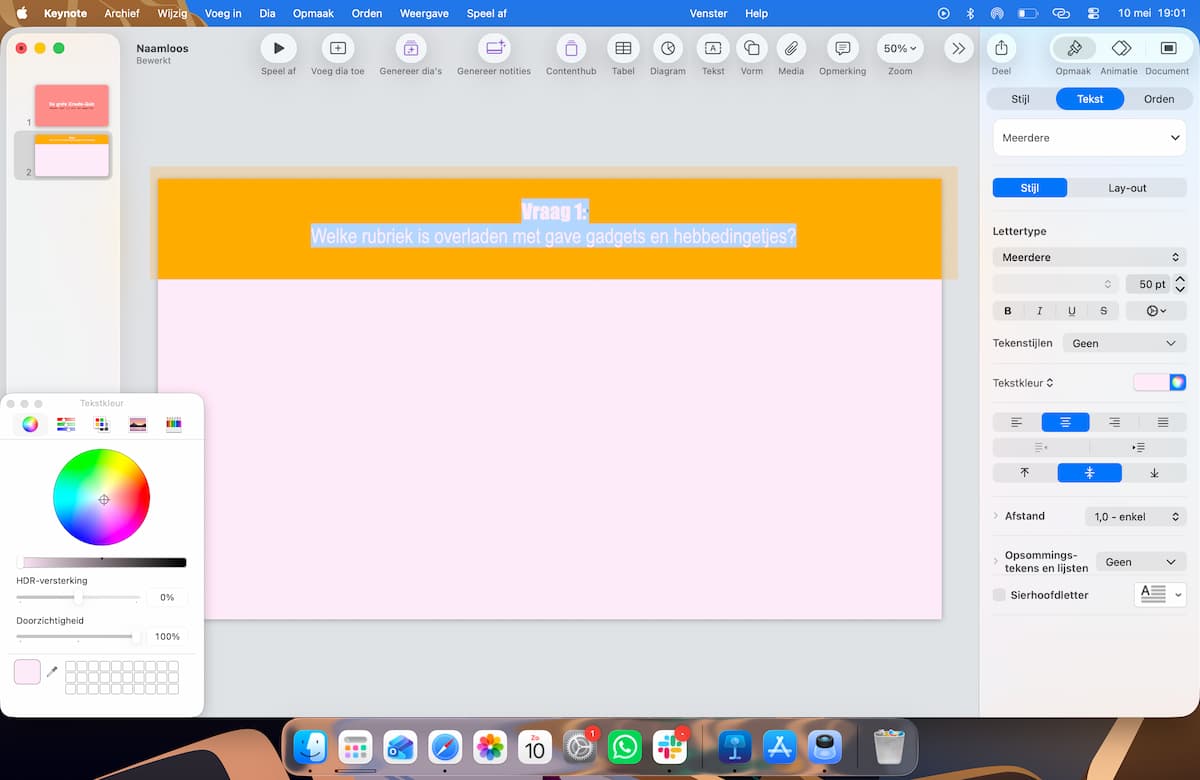The width and height of the screenshot is (1200, 780).
Task: Click the opacity 100% field
Action: [x=167, y=636]
